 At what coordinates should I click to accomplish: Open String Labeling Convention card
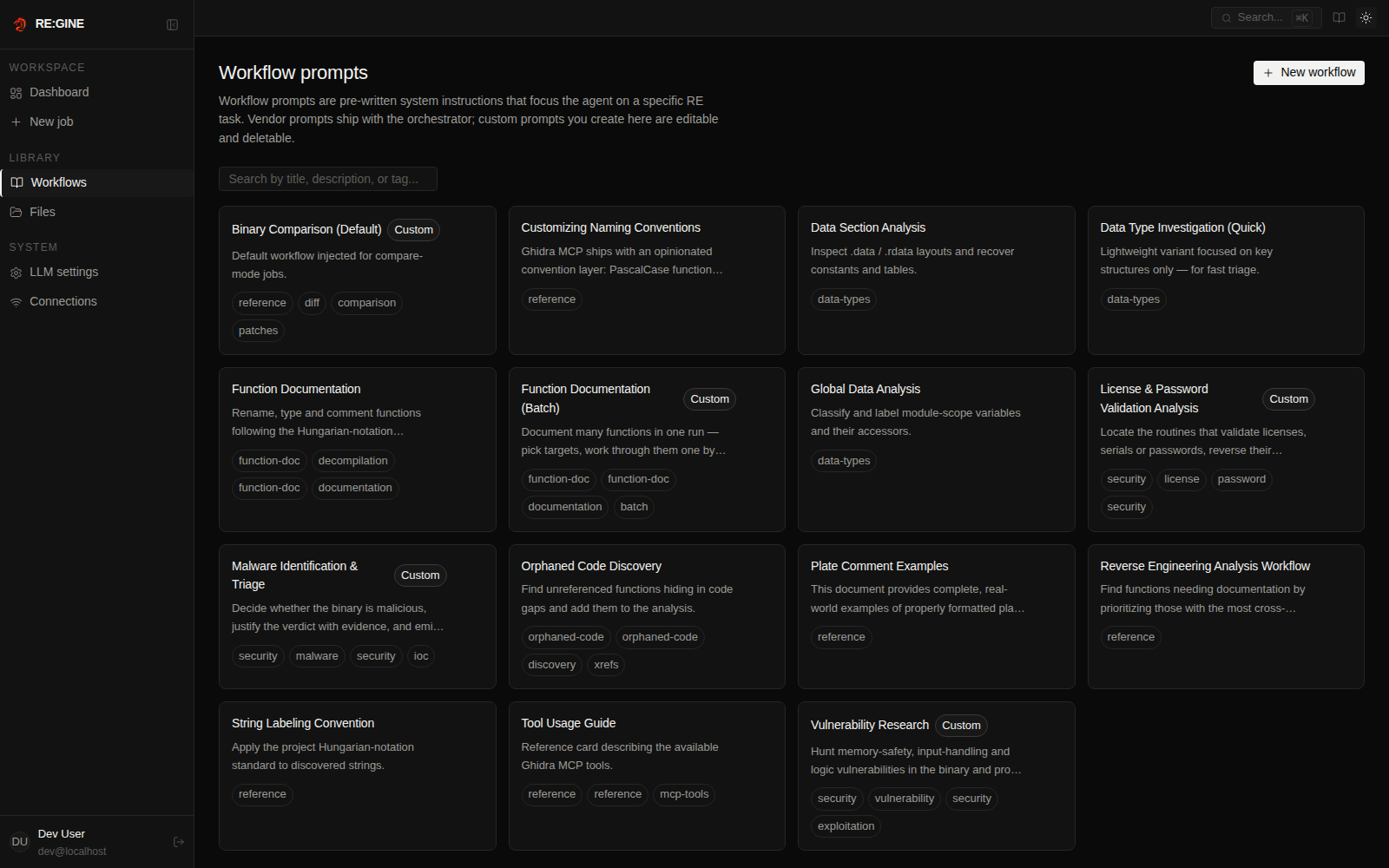tap(357, 776)
